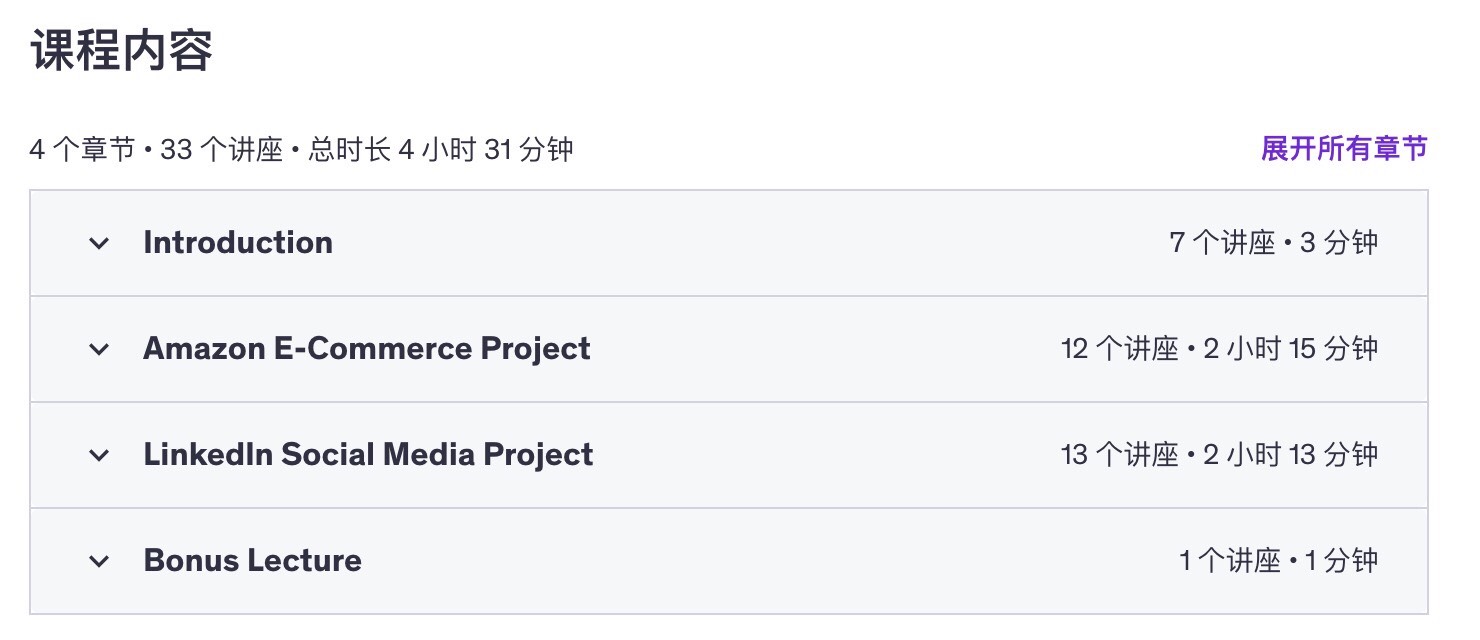Viewport: 1480px width, 640px height.
Task: Click the 总时长 4 小时 31 分钟 text
Action: (440, 151)
